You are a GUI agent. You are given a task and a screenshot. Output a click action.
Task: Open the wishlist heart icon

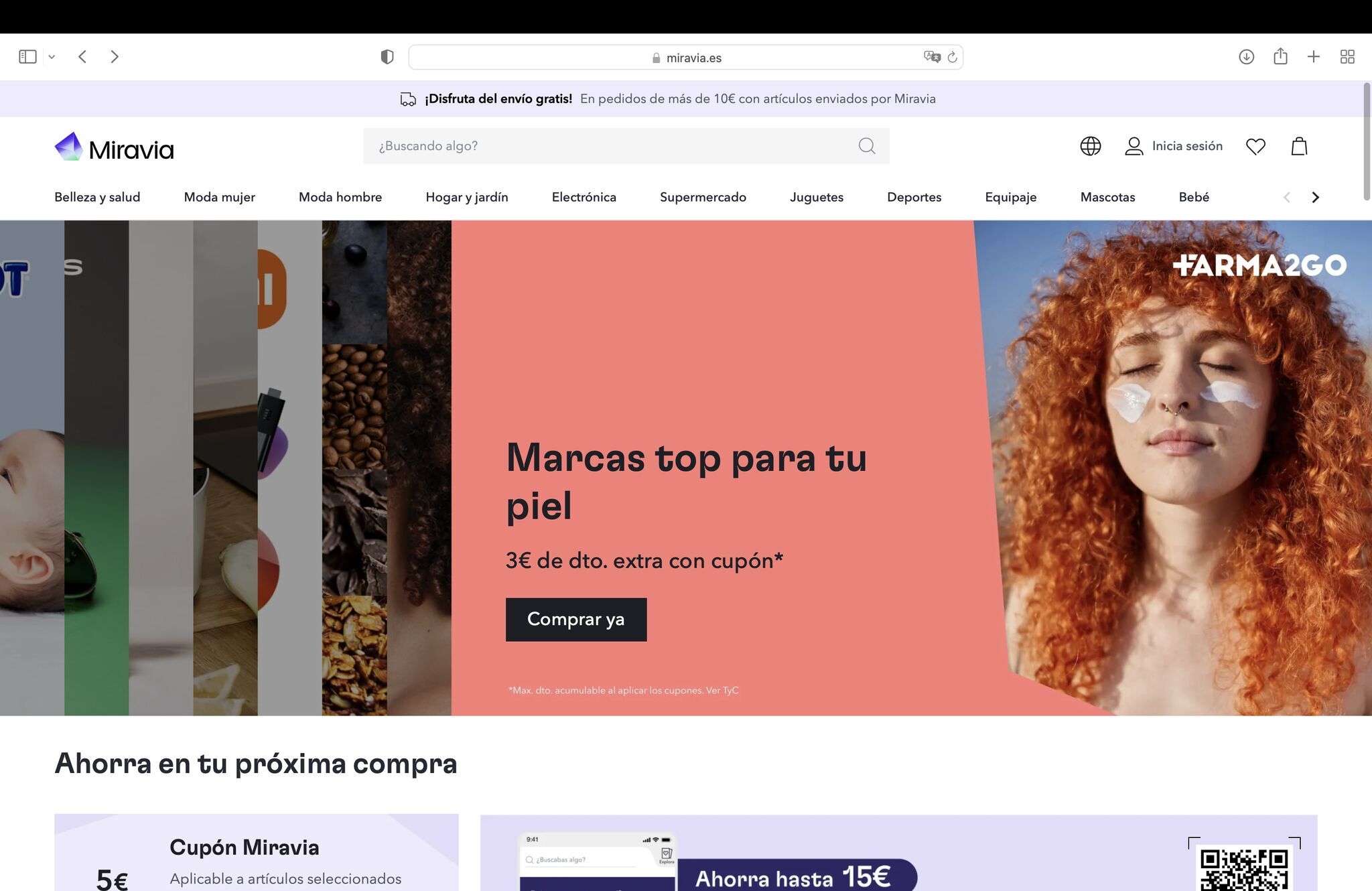[x=1255, y=146]
